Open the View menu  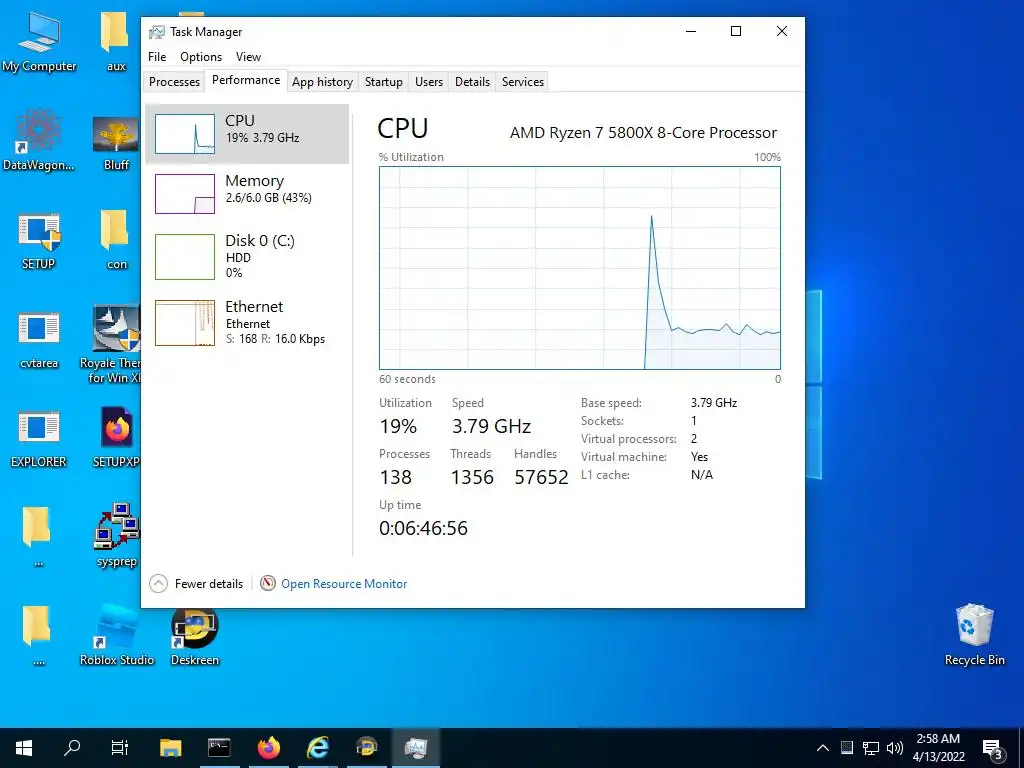248,57
